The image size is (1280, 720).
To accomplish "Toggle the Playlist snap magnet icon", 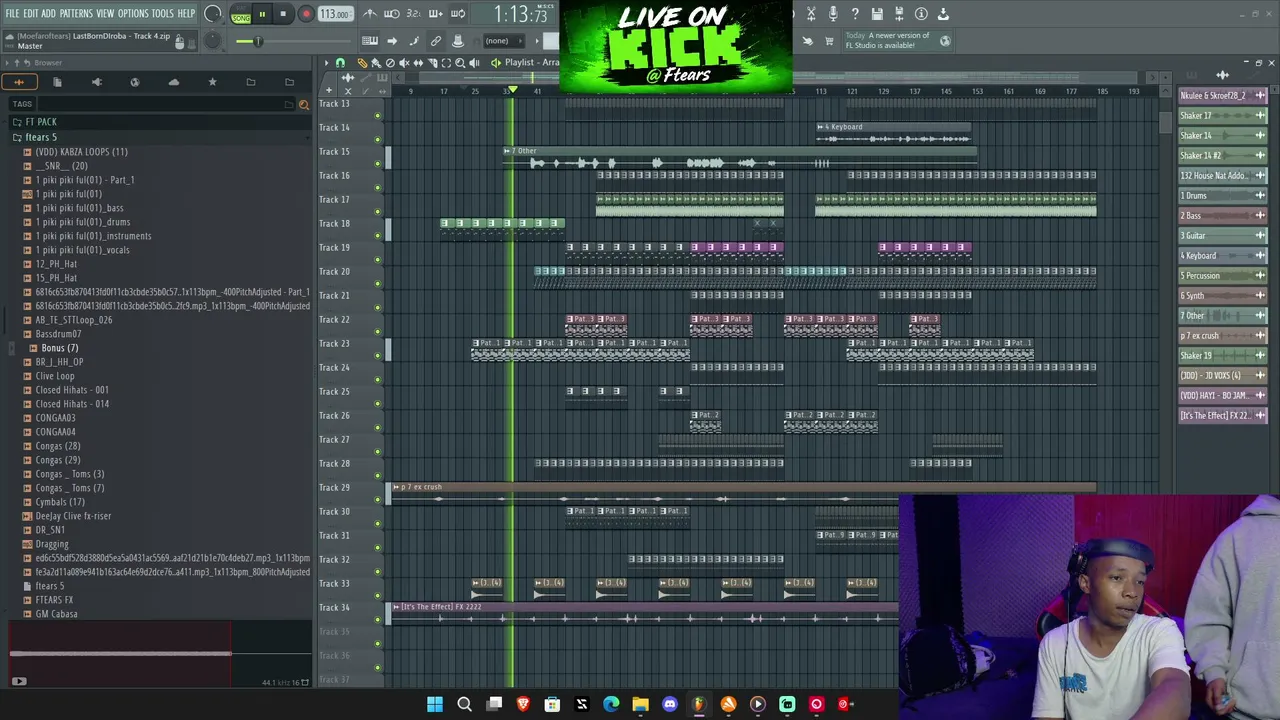I will [340, 63].
